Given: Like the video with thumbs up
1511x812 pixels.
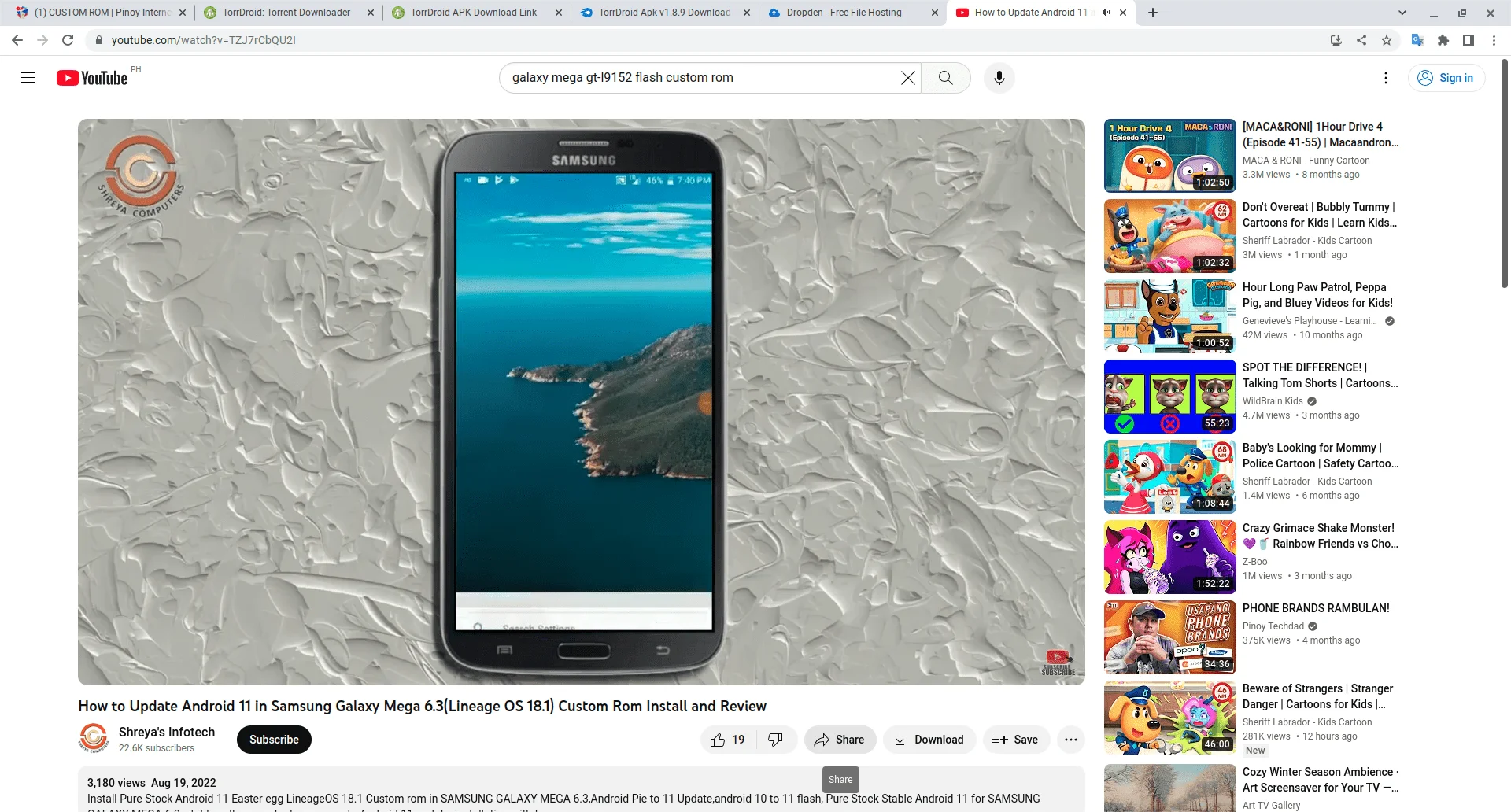Looking at the screenshot, I should [728, 740].
